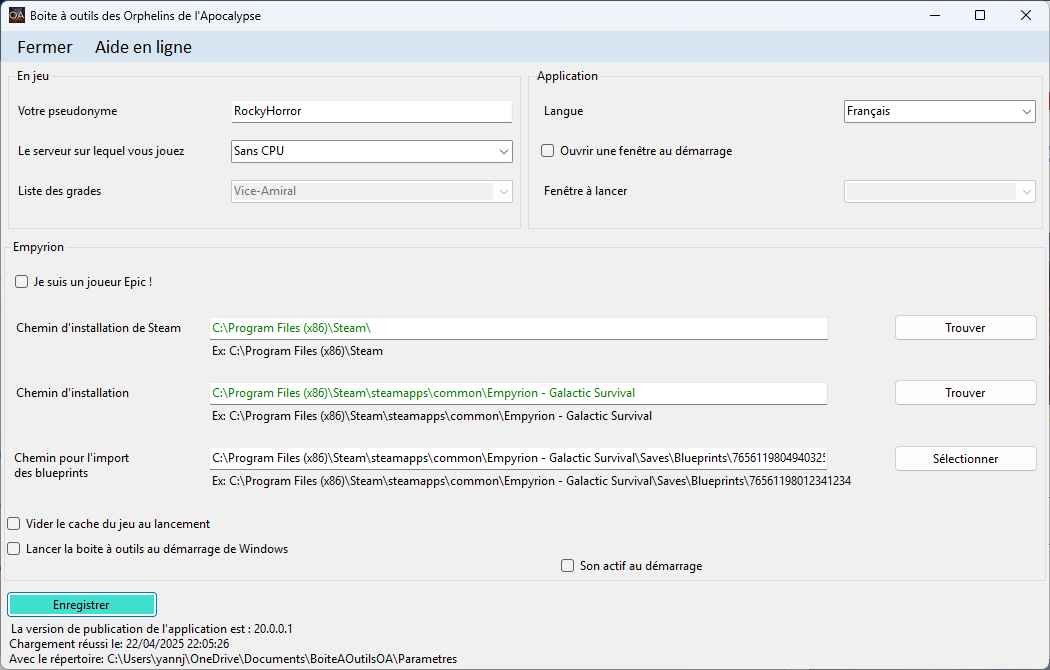Click Trouver button for Steam install path

coord(965,328)
